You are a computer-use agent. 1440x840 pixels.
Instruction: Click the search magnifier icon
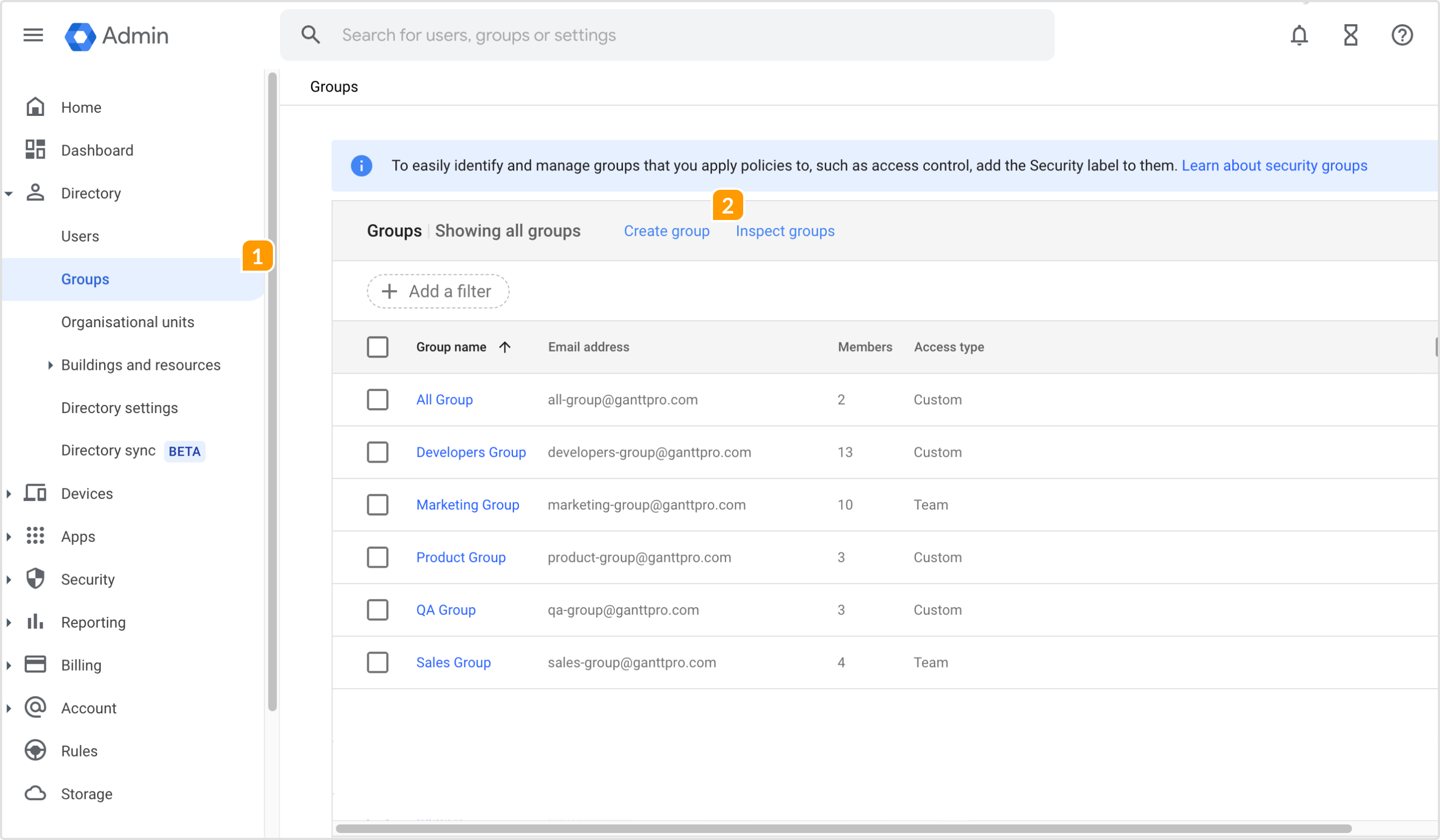[x=310, y=35]
